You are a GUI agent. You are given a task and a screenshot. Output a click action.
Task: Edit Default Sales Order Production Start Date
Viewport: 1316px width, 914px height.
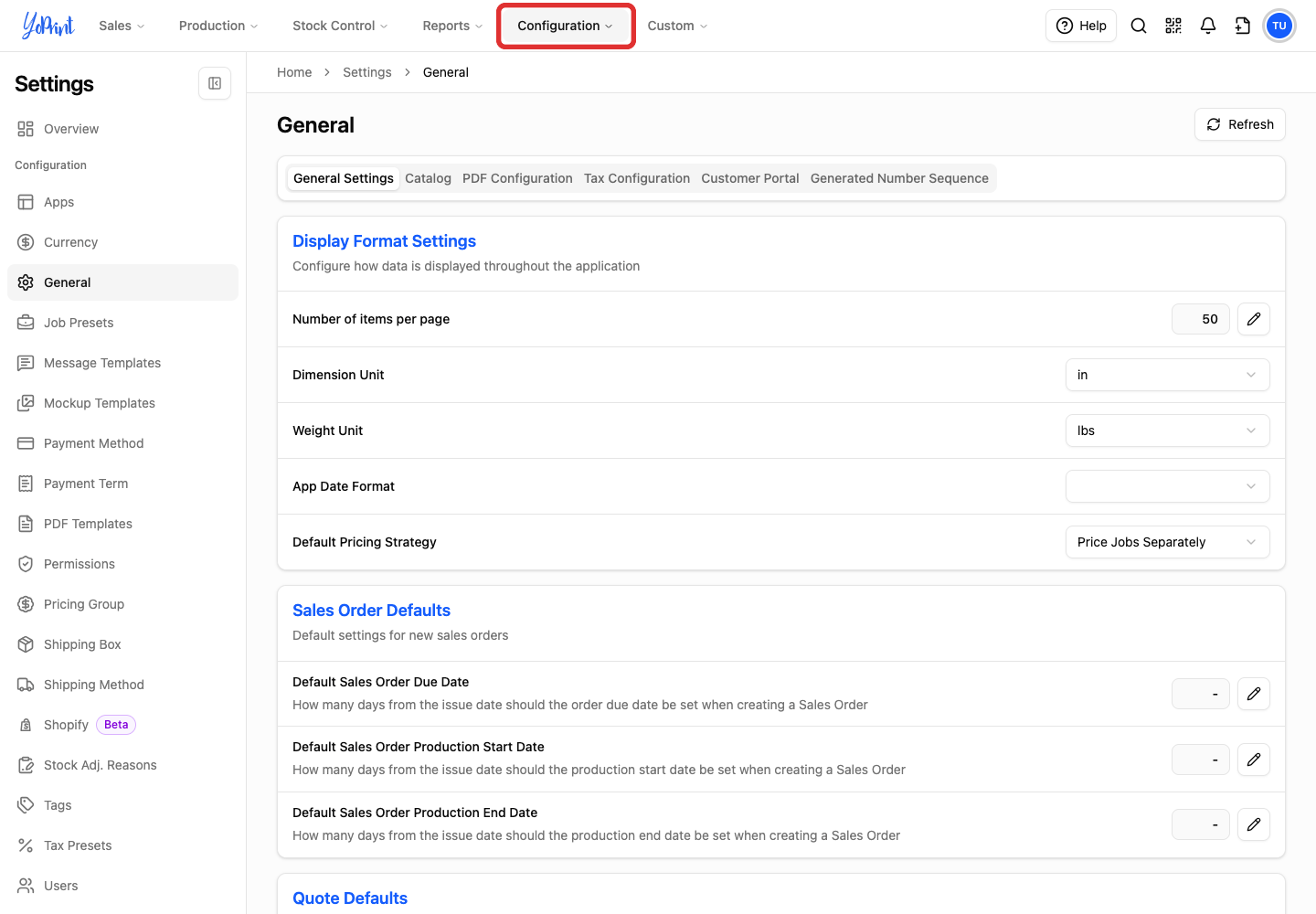[1254, 759]
